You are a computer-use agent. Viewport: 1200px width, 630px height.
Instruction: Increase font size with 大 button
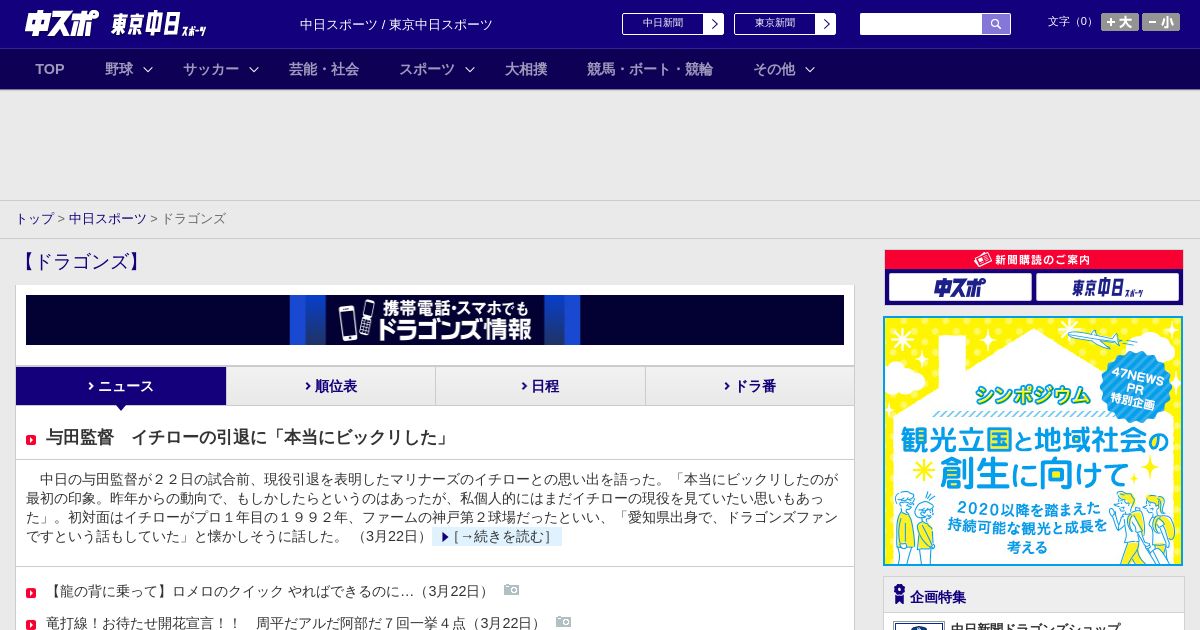coord(1119,22)
